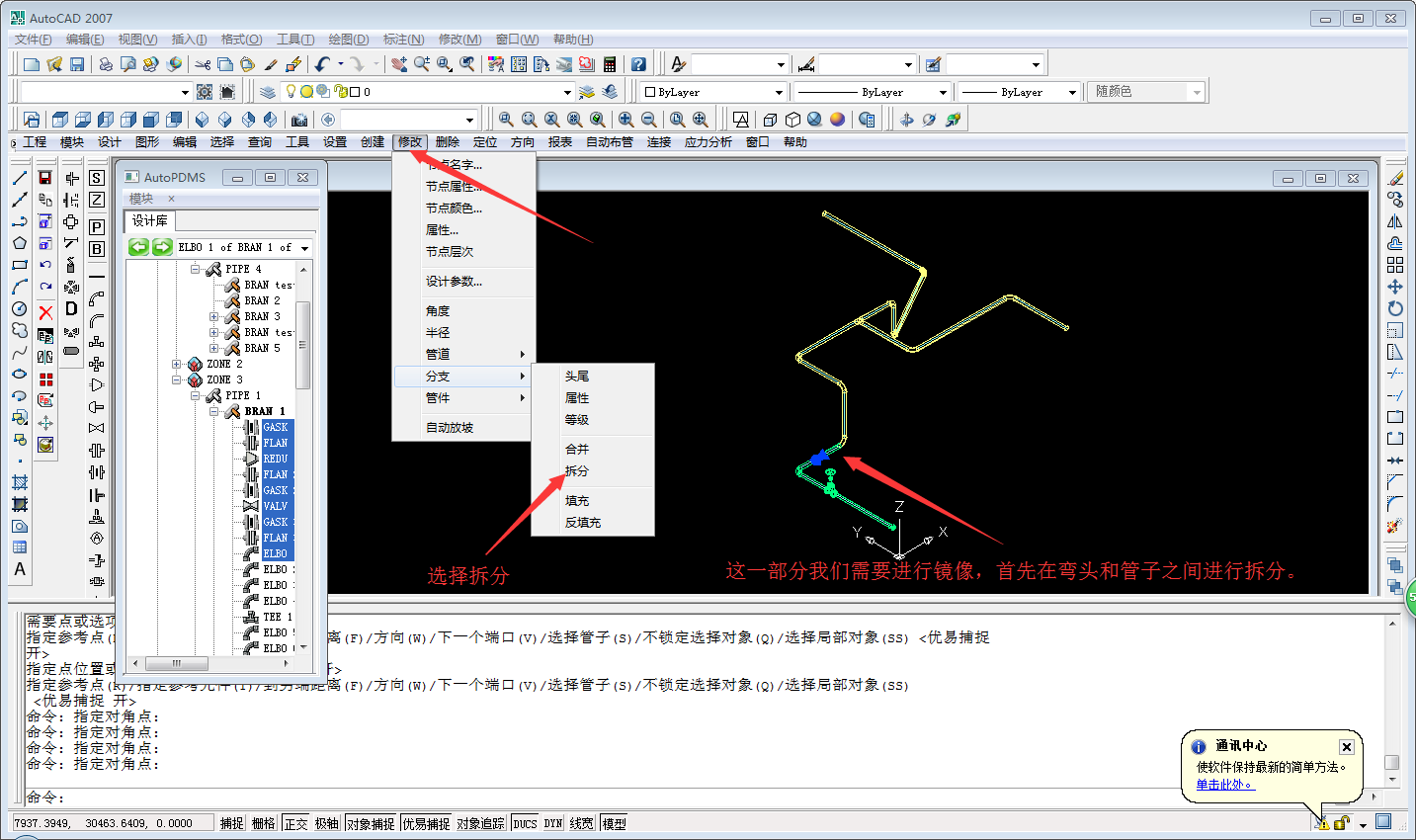This screenshot has width=1416, height=840.
Task: Click the bold D icon
Action: [x=71, y=308]
